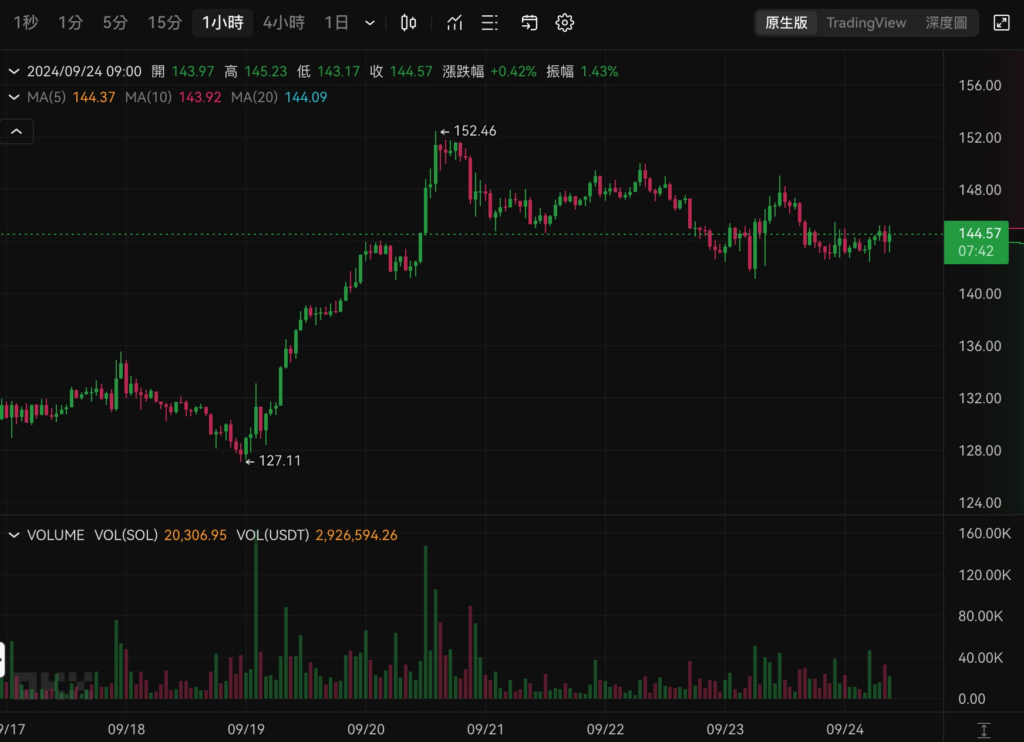Select the 1小時 timeframe
1024x742 pixels.
coord(223,23)
